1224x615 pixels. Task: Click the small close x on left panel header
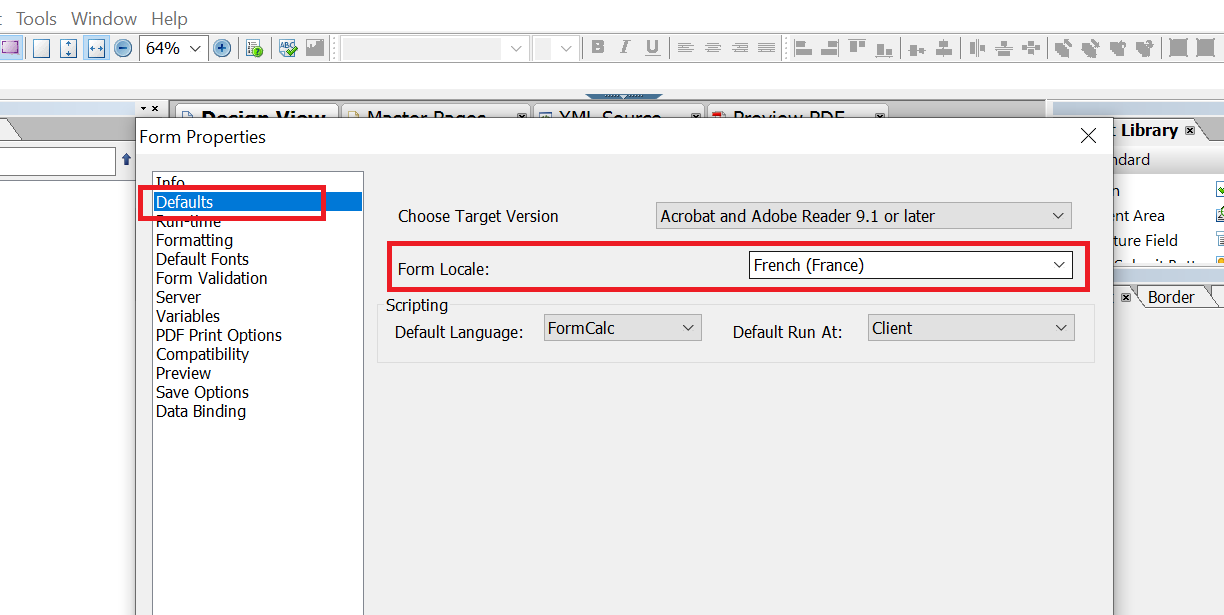pyautogui.click(x=155, y=107)
